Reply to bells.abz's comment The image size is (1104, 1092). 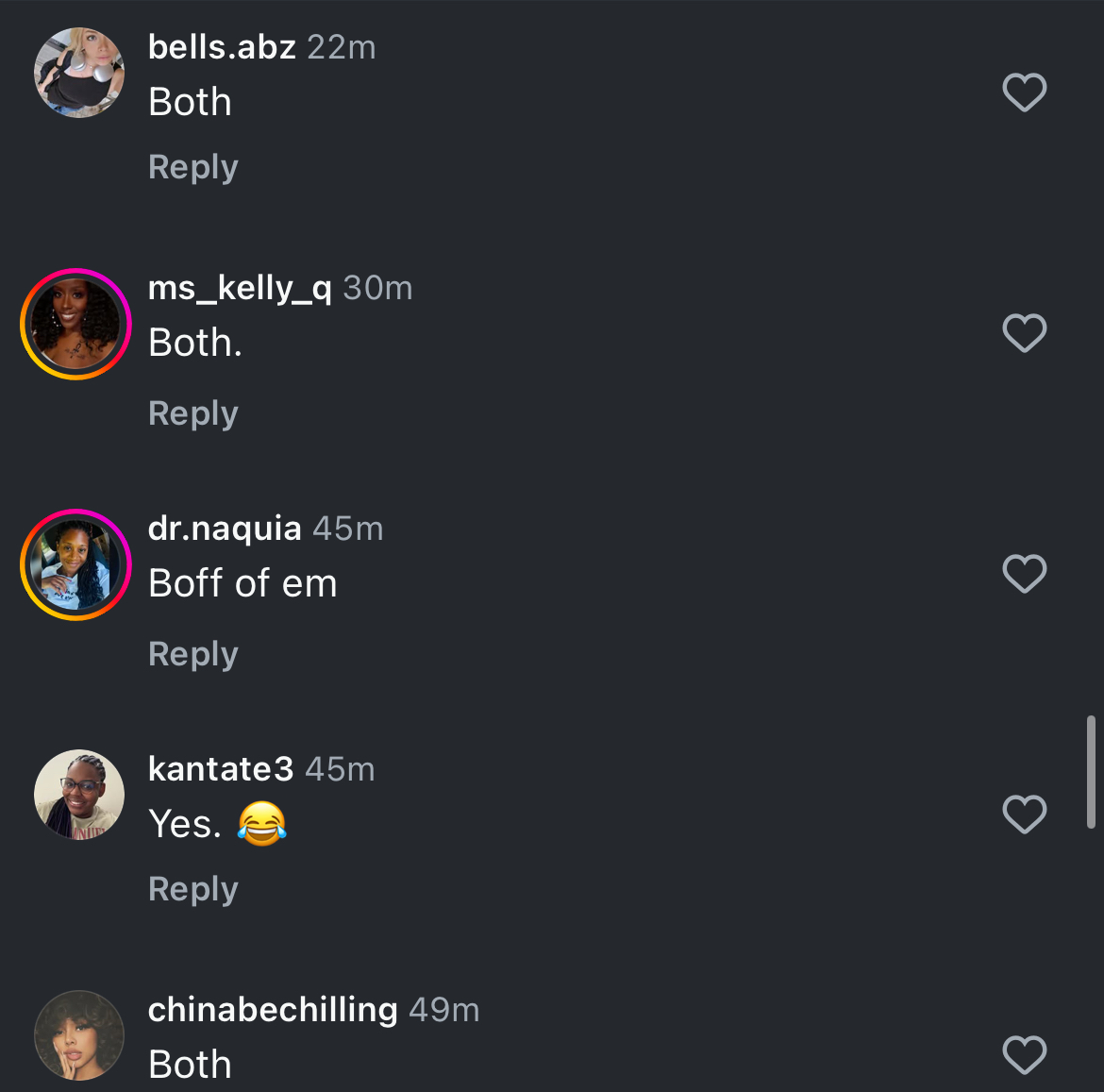(192, 167)
